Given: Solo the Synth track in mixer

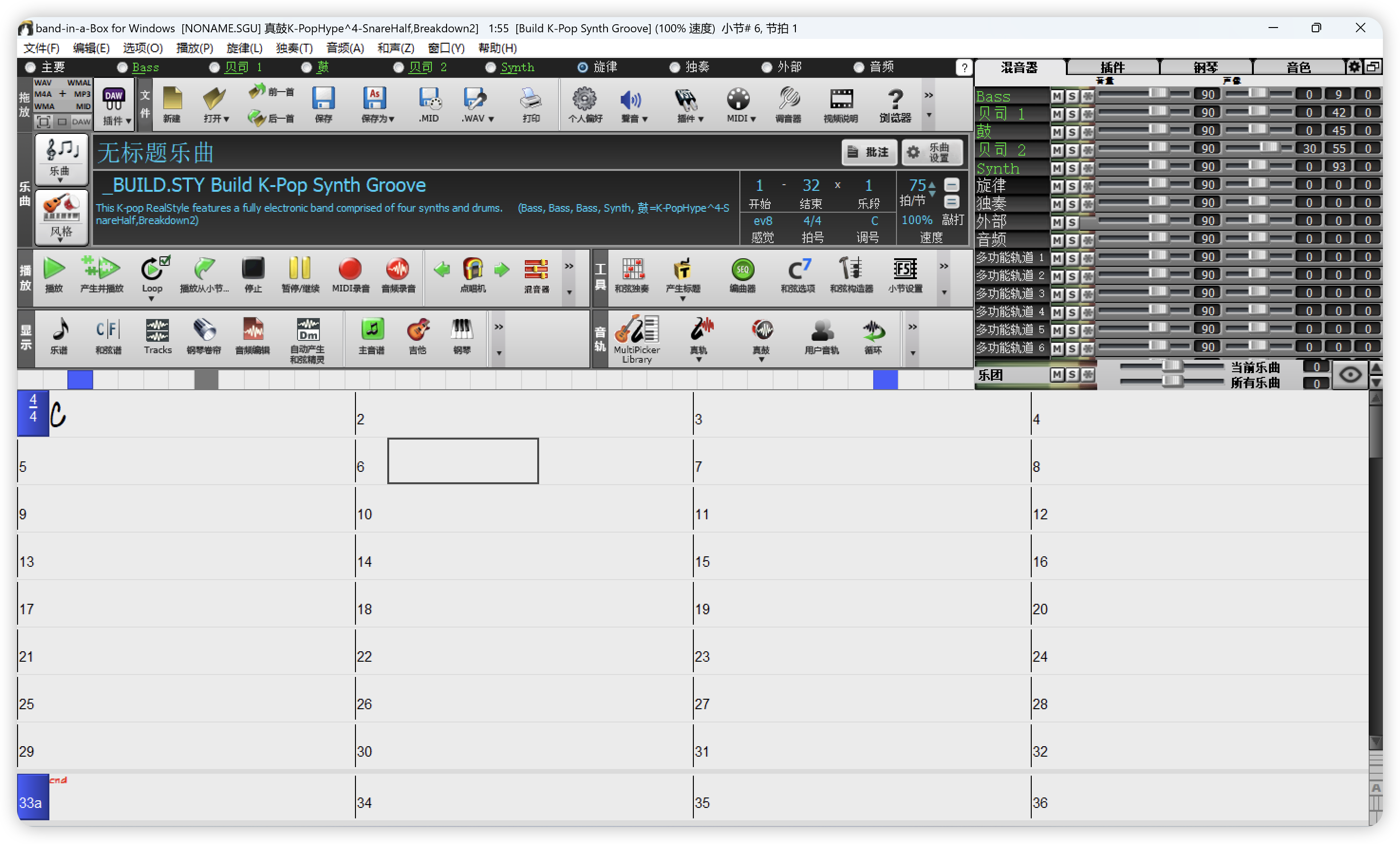Looking at the screenshot, I should tap(1072, 168).
